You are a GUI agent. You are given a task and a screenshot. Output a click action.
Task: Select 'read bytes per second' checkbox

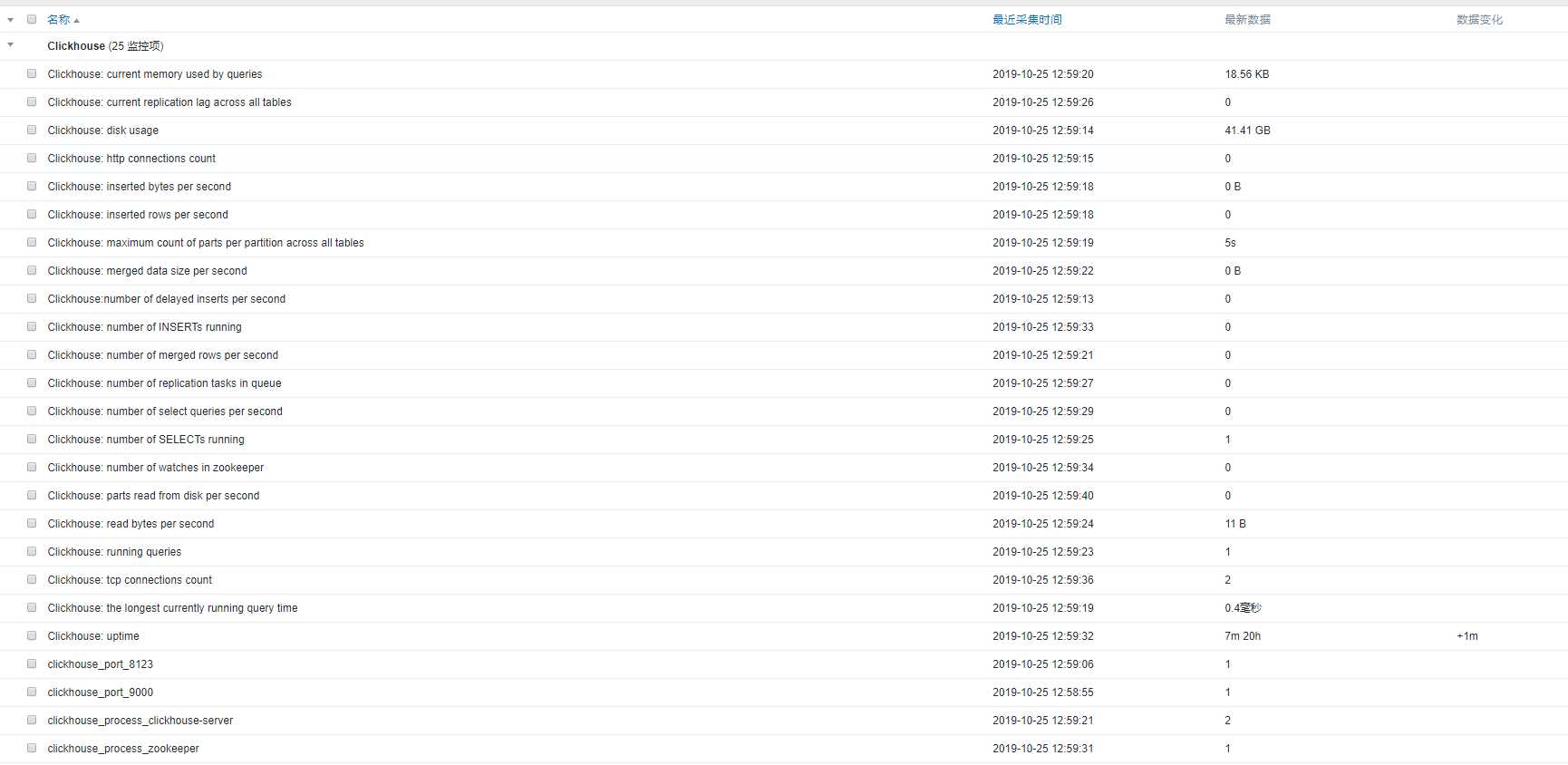(32, 523)
